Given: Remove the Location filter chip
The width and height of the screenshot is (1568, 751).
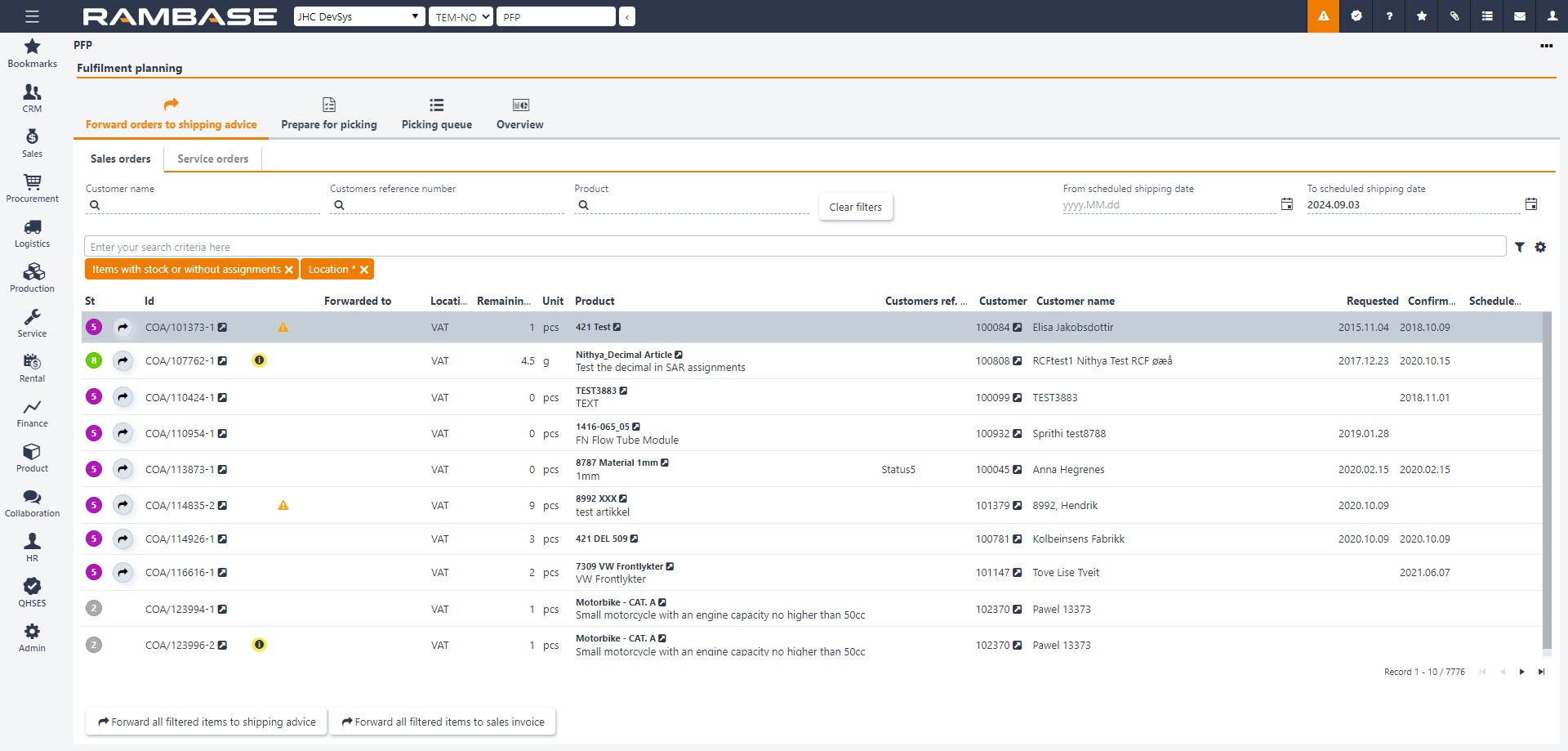Looking at the screenshot, I should click(x=364, y=270).
